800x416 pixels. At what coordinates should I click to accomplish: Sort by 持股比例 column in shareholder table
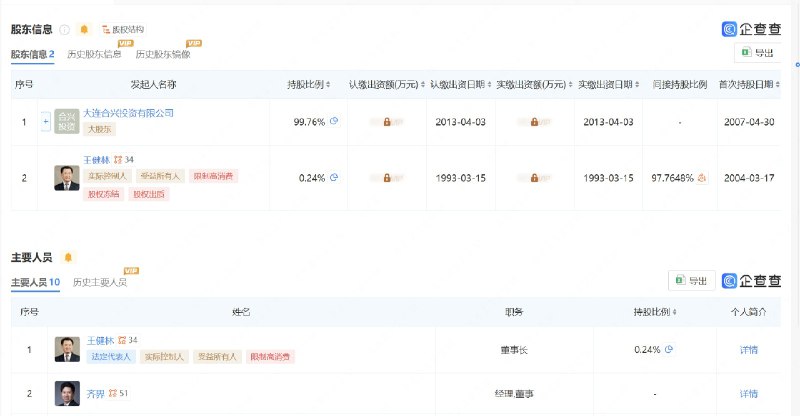pos(309,85)
